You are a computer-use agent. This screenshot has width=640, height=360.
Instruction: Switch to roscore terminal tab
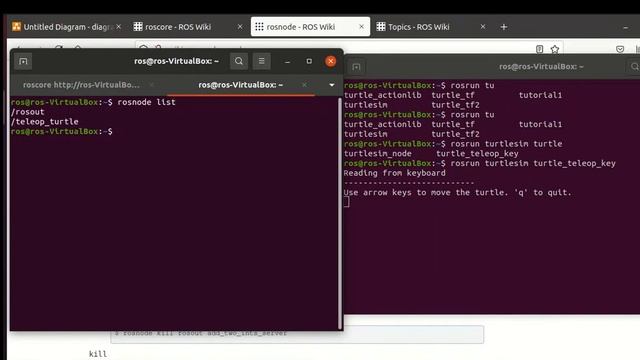81,85
